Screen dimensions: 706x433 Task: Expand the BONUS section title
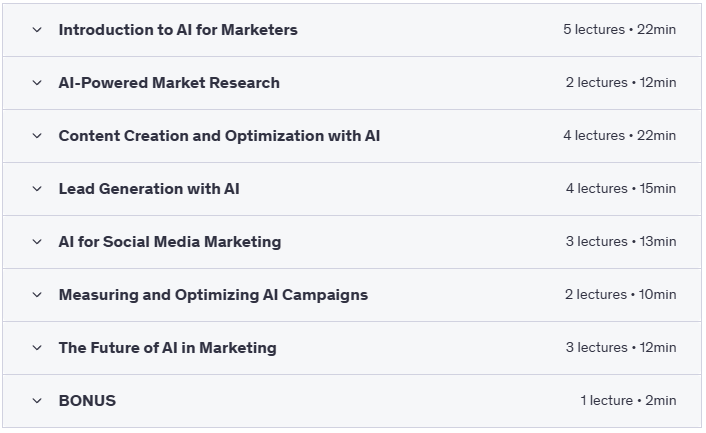(x=87, y=401)
